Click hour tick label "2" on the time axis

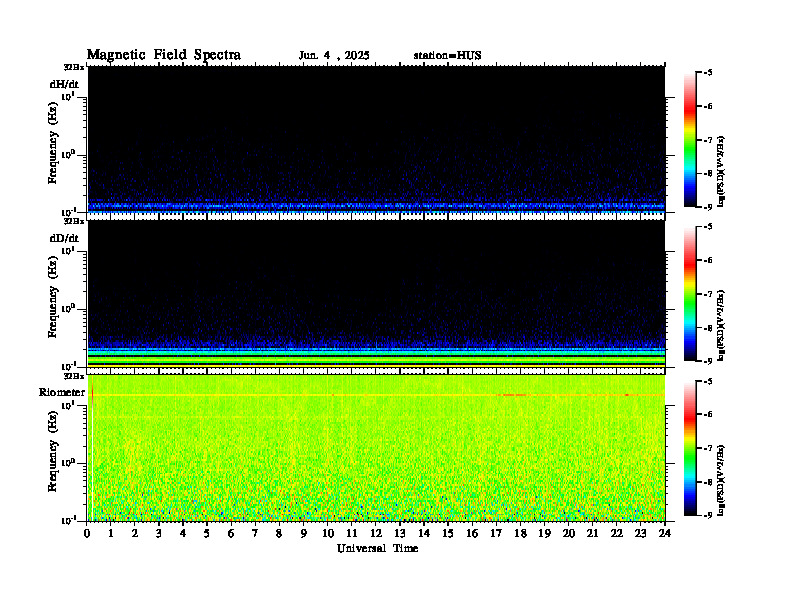coord(135,533)
